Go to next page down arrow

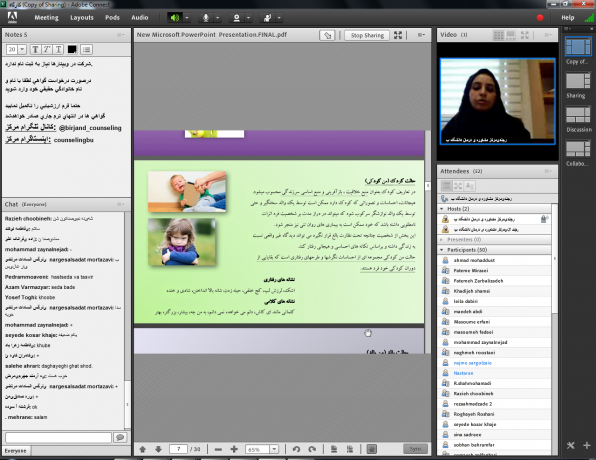(x=159, y=449)
